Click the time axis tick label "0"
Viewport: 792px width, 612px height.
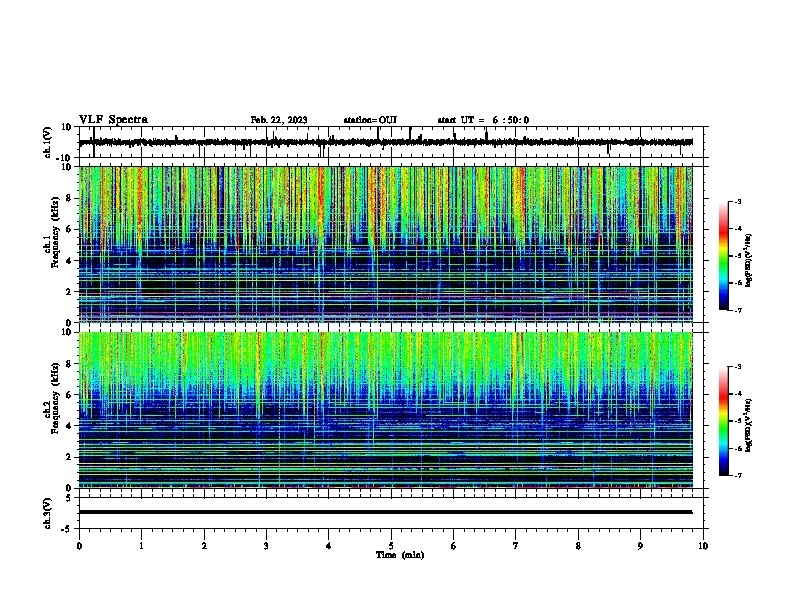click(x=79, y=546)
